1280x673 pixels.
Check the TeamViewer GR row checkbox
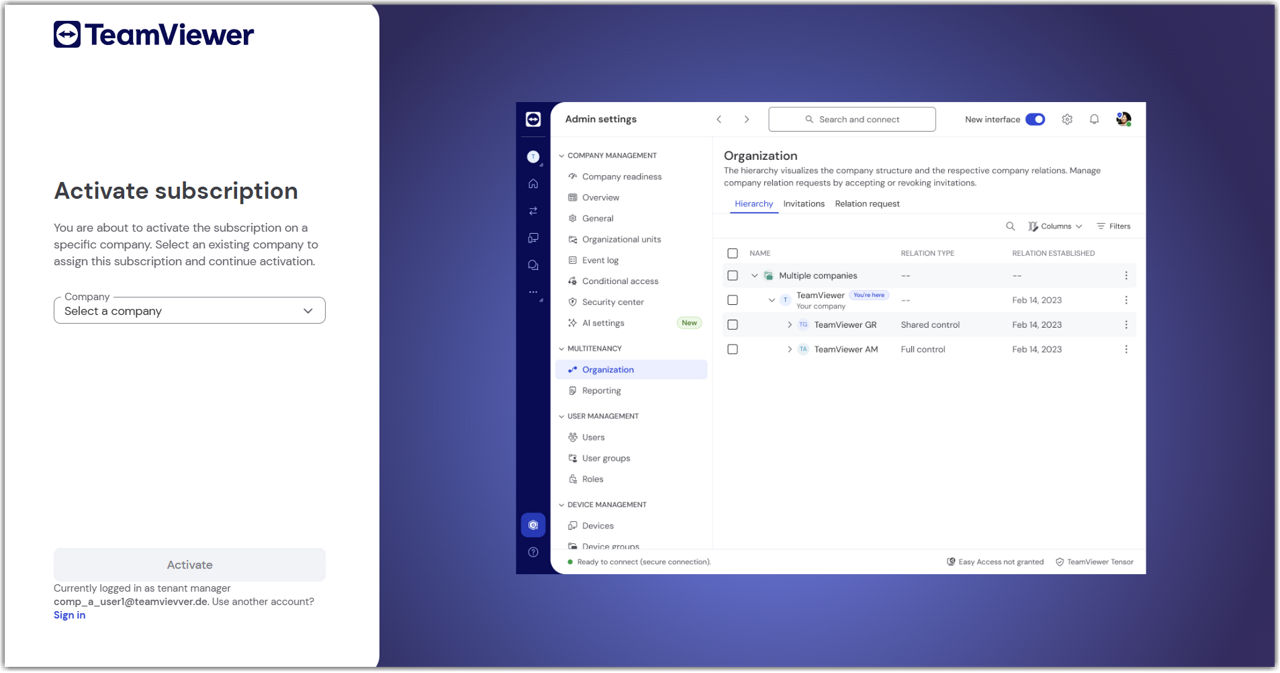[733, 325]
